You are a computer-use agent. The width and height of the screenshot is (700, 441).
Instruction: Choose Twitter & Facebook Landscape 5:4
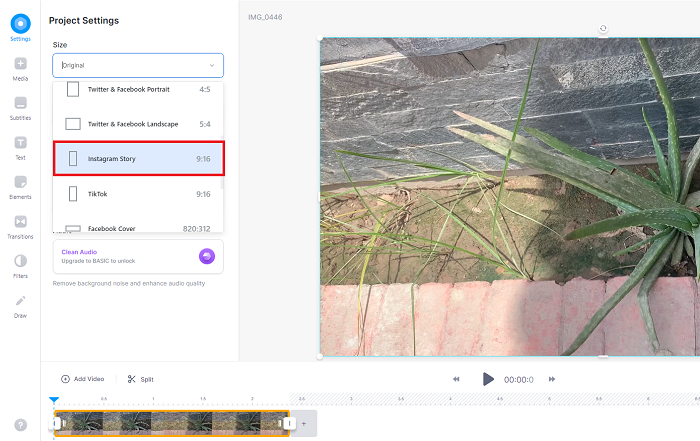(138, 124)
